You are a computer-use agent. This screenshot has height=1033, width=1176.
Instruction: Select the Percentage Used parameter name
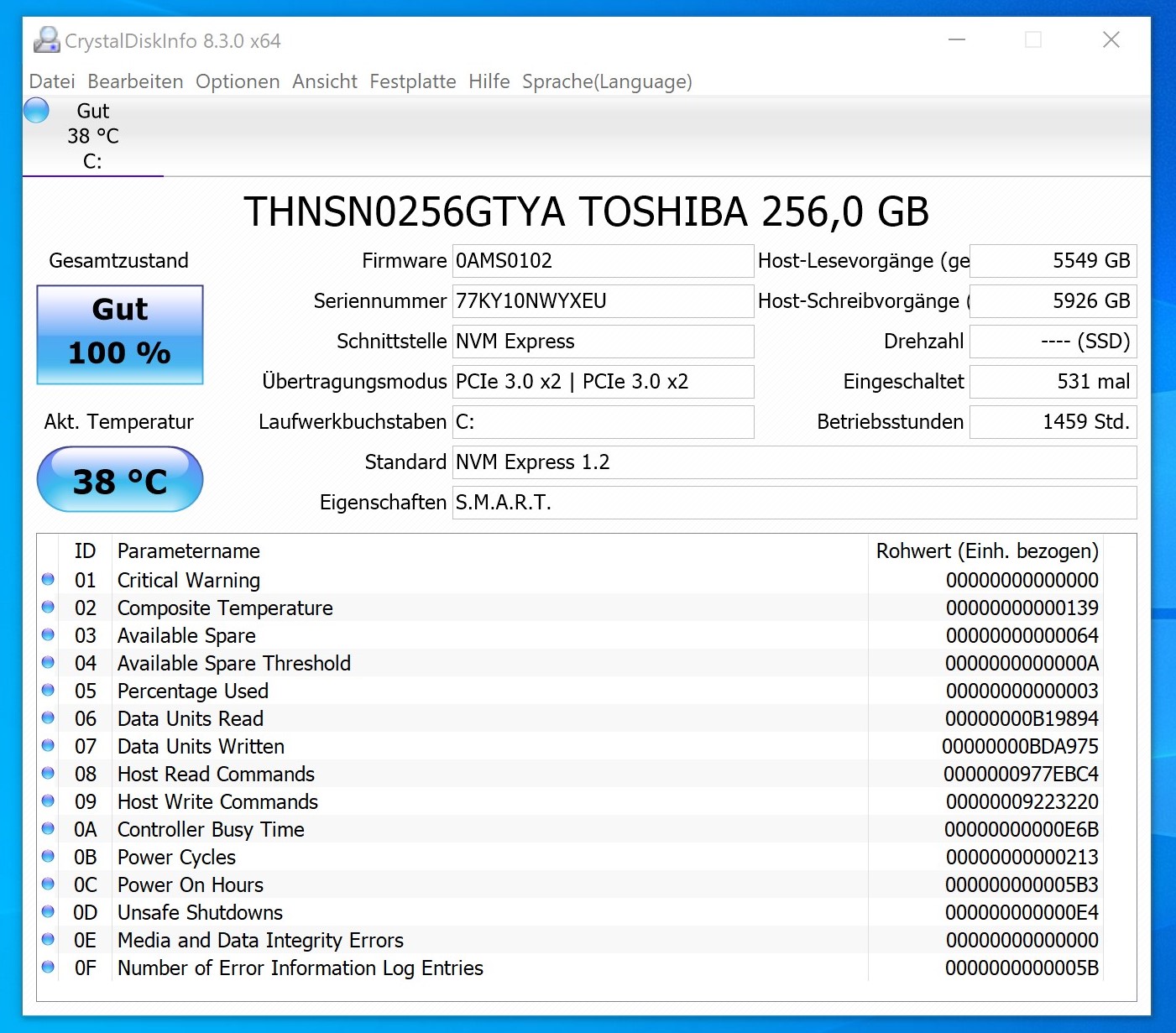(x=193, y=691)
